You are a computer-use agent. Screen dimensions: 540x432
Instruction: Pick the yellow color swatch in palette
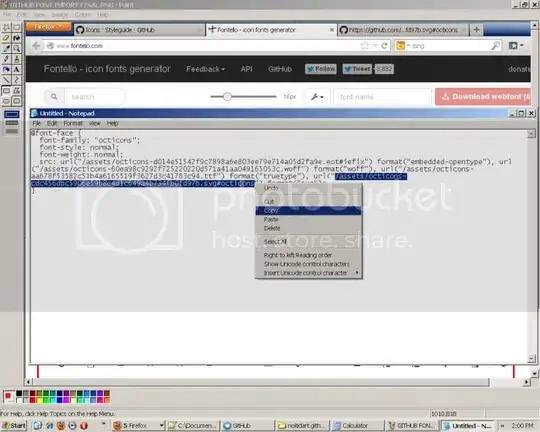(39, 400)
